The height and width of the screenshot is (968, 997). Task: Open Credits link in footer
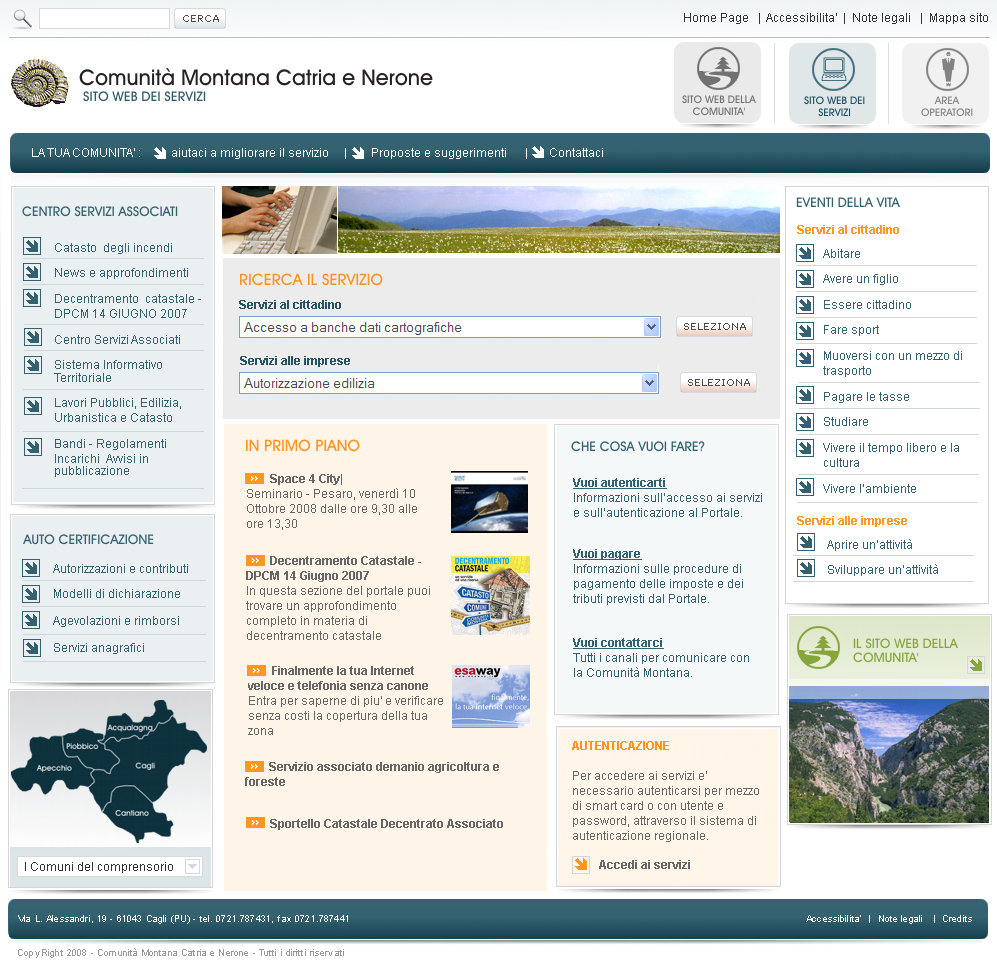(957, 918)
